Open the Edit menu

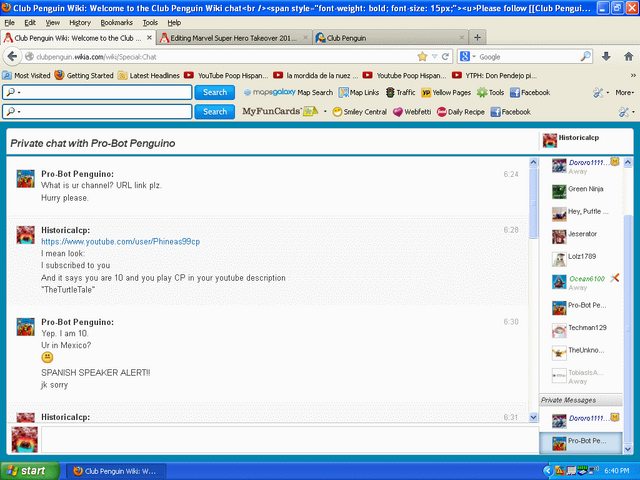[30, 22]
